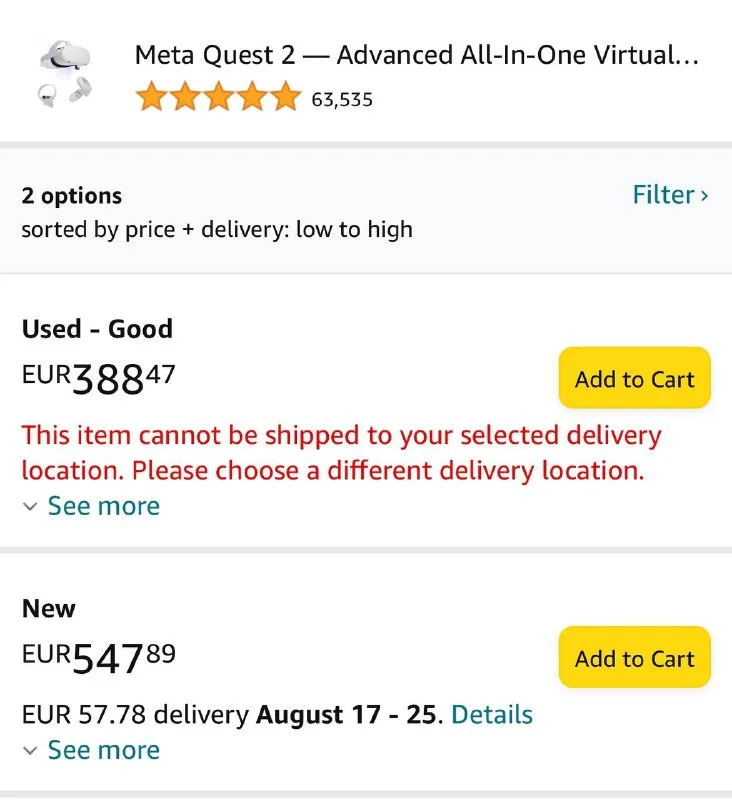The image size is (732, 800).
Task: Open the Filter options
Action: click(663, 194)
